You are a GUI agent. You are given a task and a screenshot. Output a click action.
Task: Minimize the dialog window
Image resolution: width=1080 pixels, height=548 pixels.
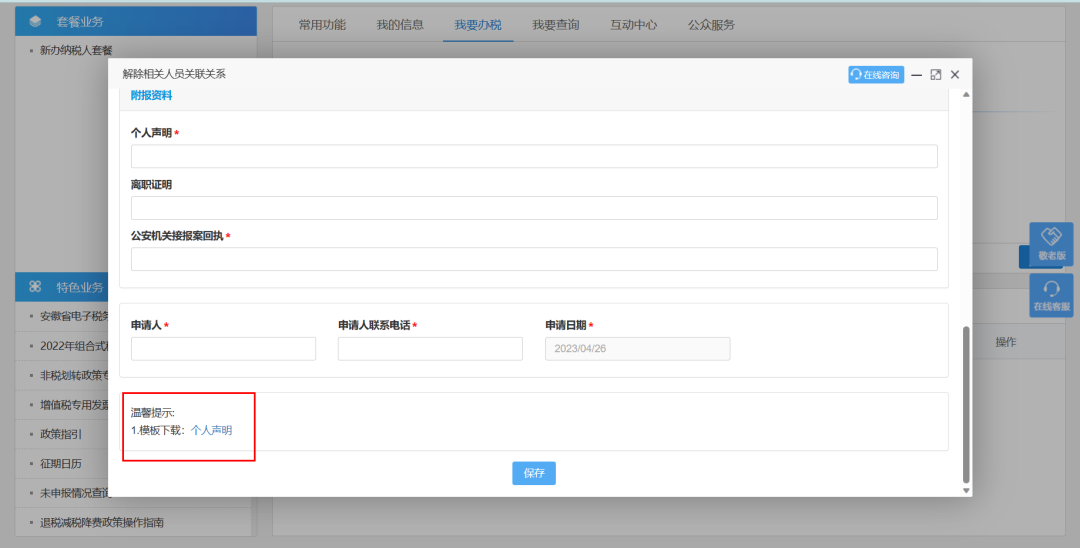[x=916, y=75]
